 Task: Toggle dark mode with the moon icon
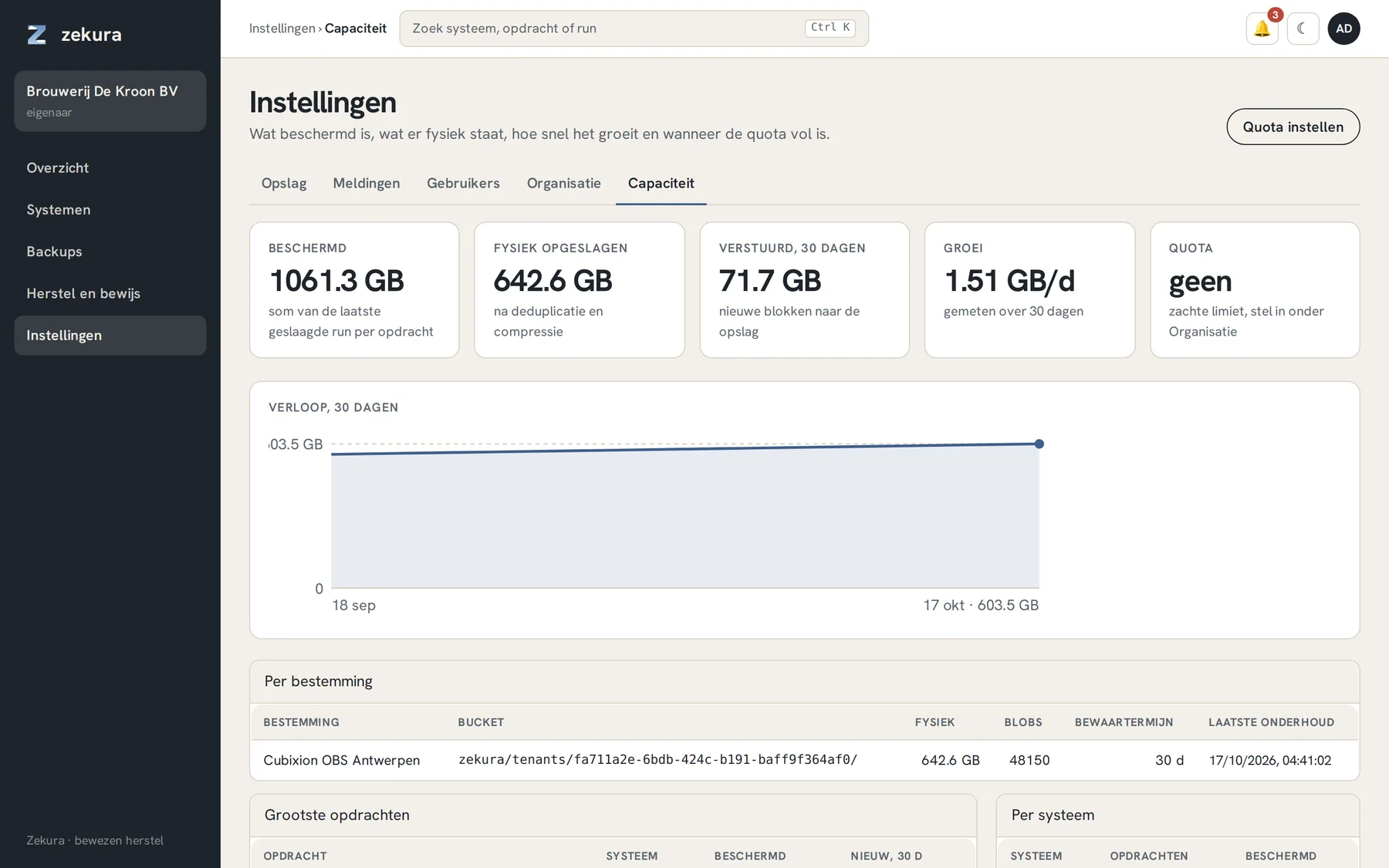[x=1303, y=29]
